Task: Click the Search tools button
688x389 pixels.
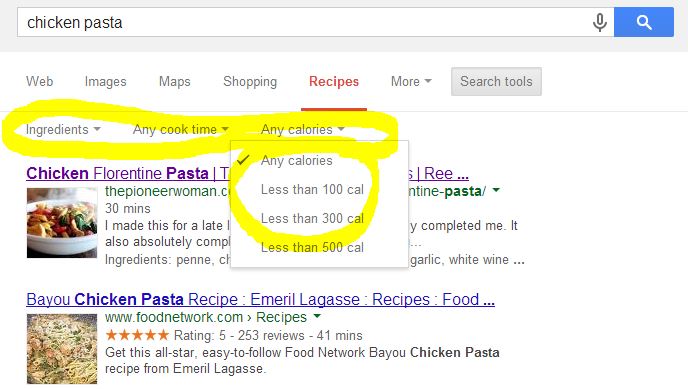Action: point(496,81)
